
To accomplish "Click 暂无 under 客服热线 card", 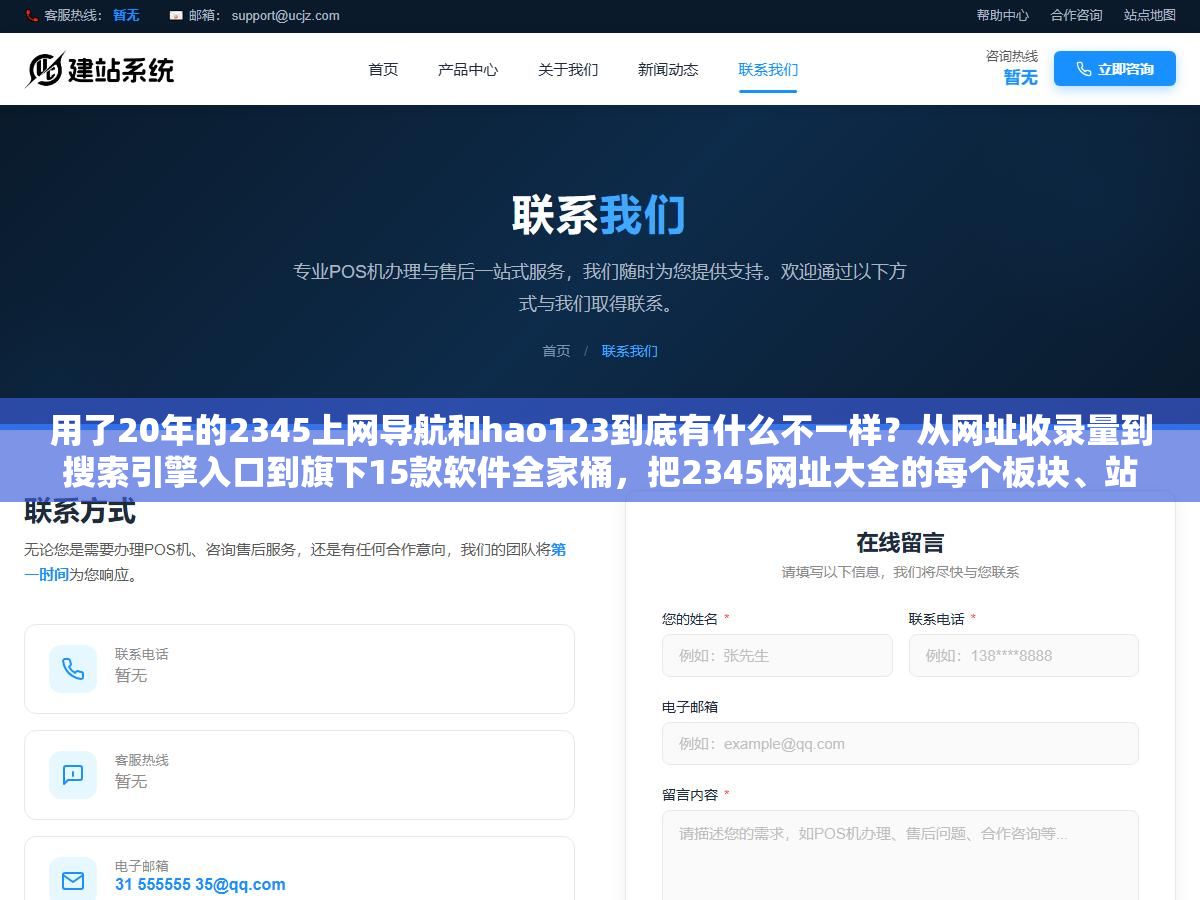I will 131,782.
